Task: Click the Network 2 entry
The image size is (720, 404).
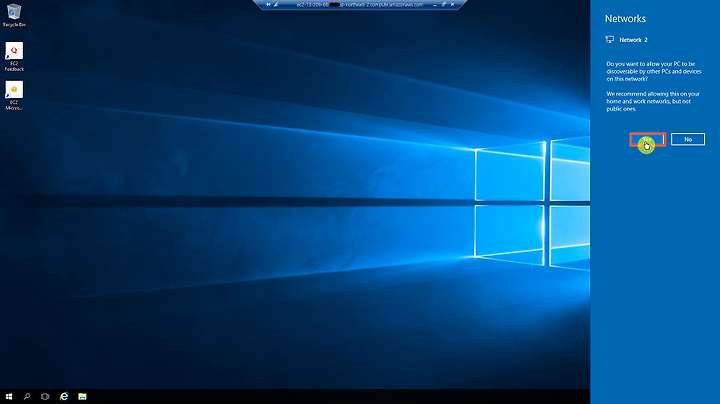Action: (x=627, y=40)
